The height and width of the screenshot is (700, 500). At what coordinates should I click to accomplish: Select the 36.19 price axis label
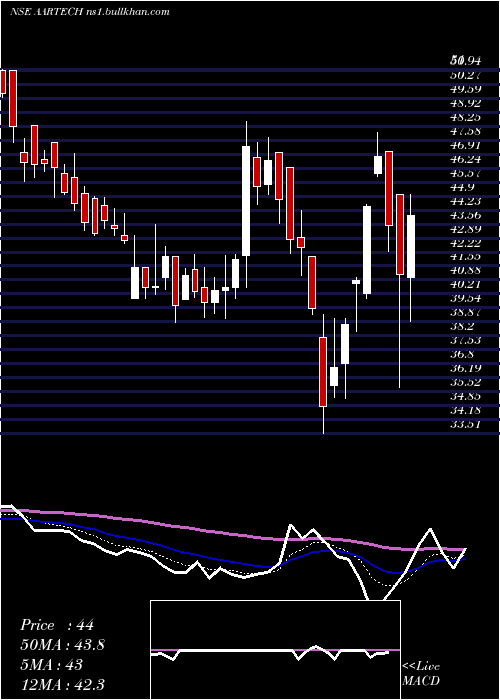465,369
